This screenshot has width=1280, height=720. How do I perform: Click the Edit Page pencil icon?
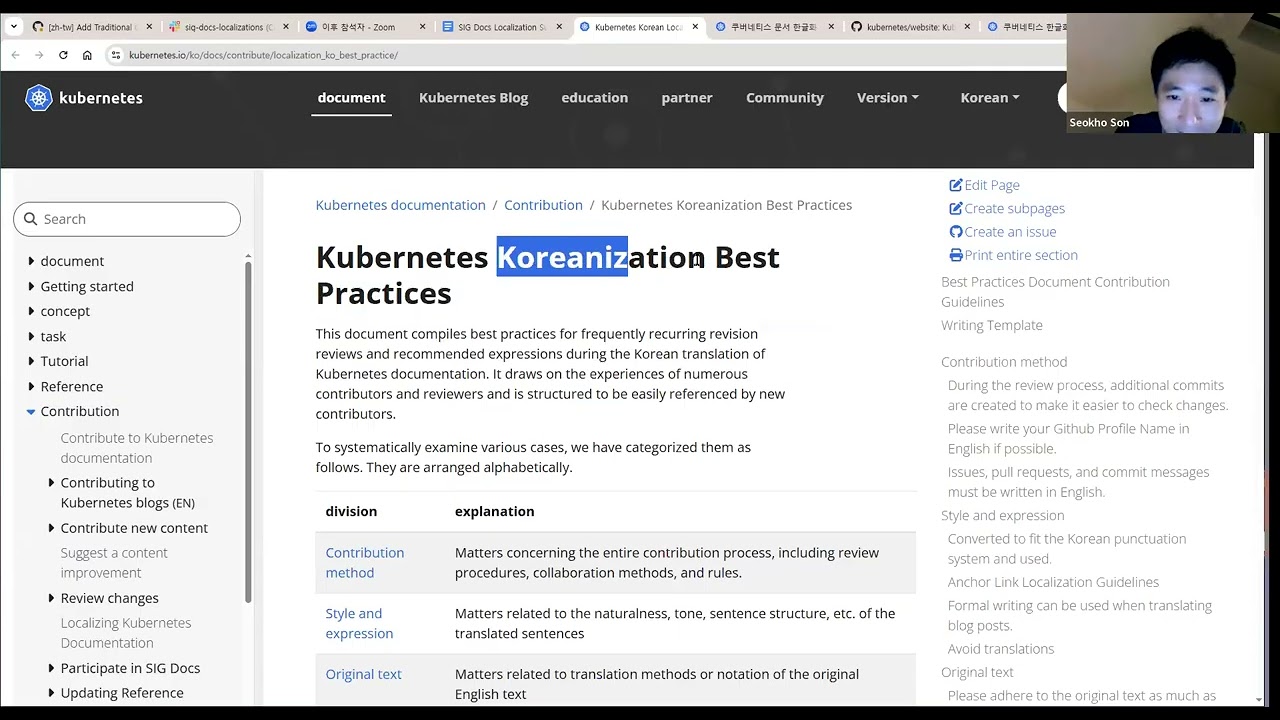(x=956, y=185)
